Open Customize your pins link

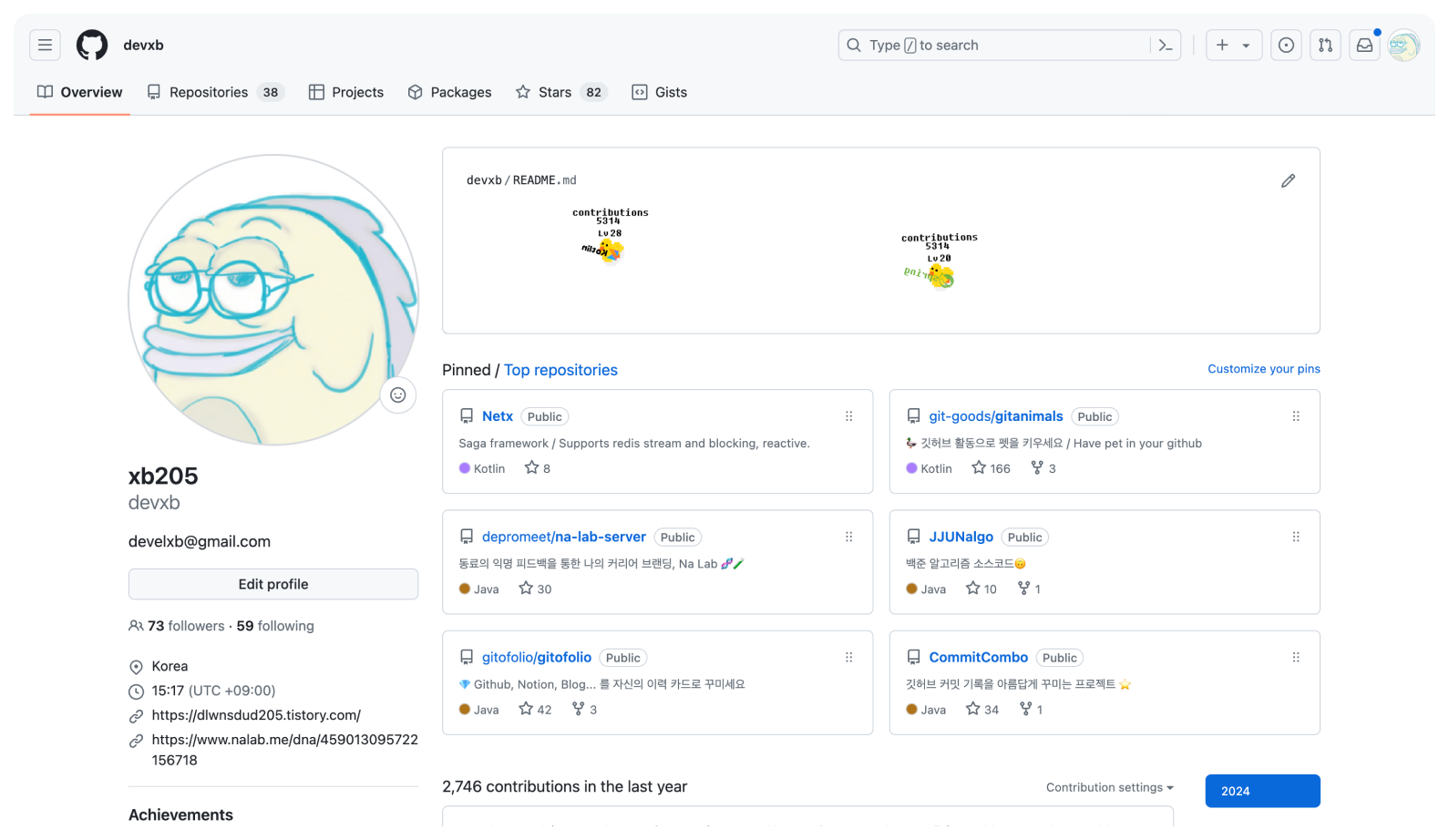click(1263, 369)
